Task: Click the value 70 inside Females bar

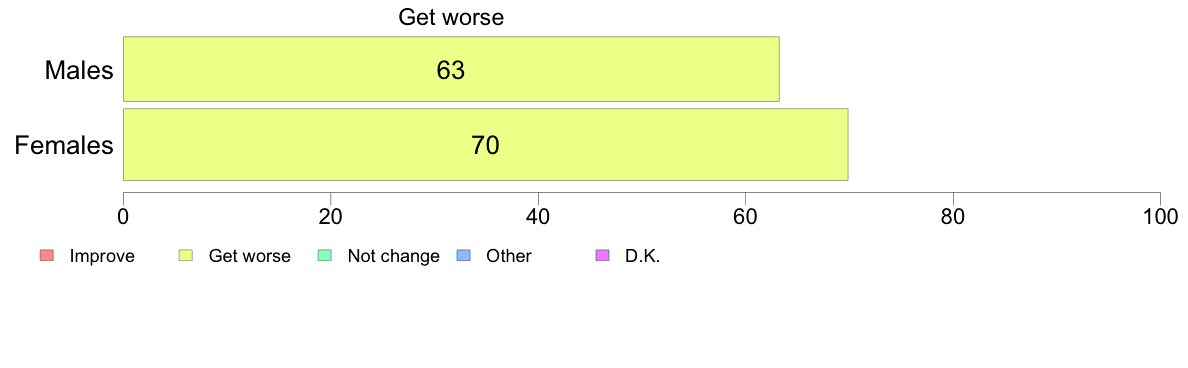Action: point(486,145)
